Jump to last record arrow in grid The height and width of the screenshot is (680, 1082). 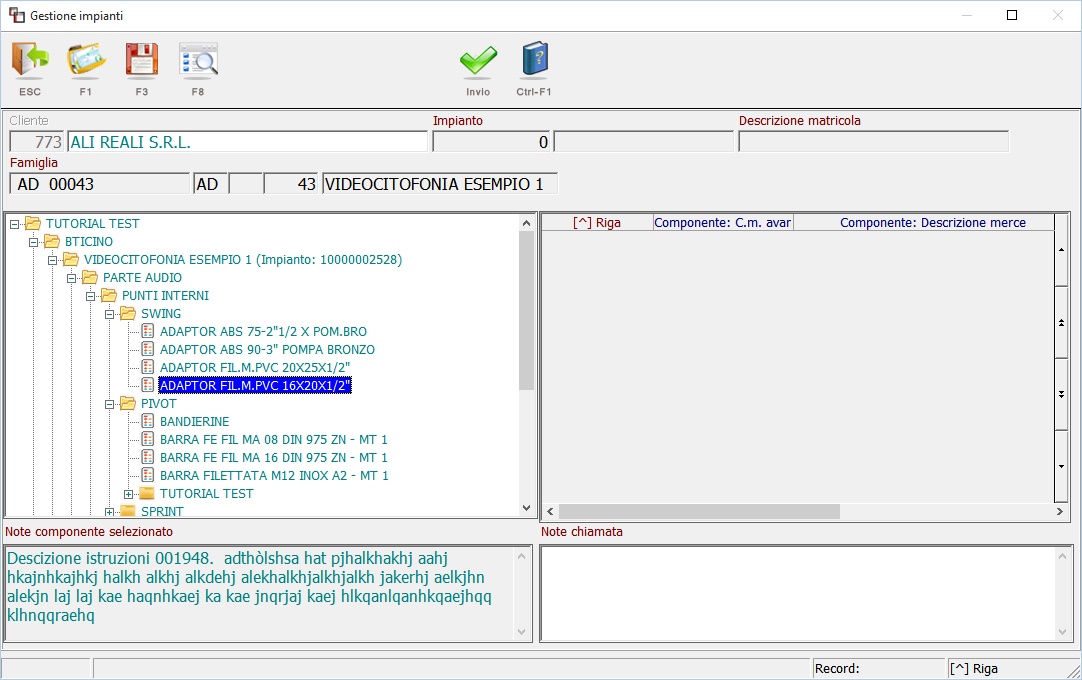pos(1061,466)
